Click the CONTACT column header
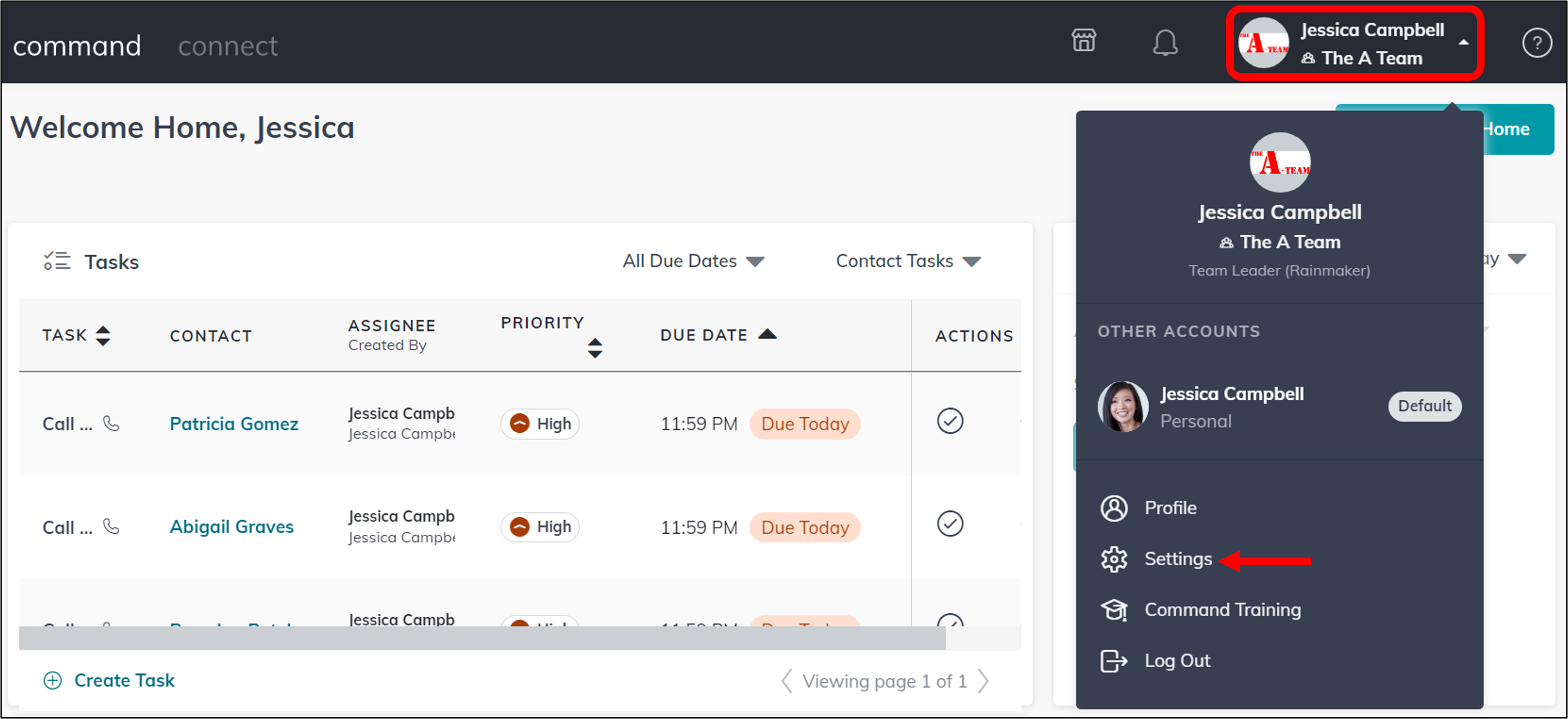The width and height of the screenshot is (1568, 719). (211, 336)
